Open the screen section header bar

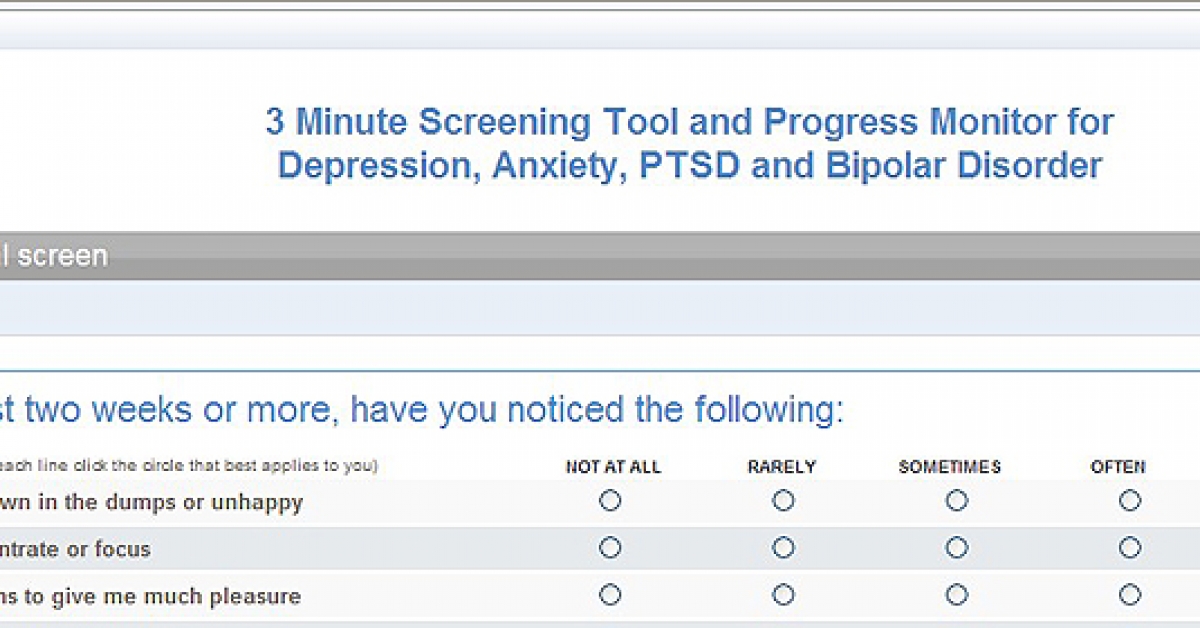coord(60,255)
